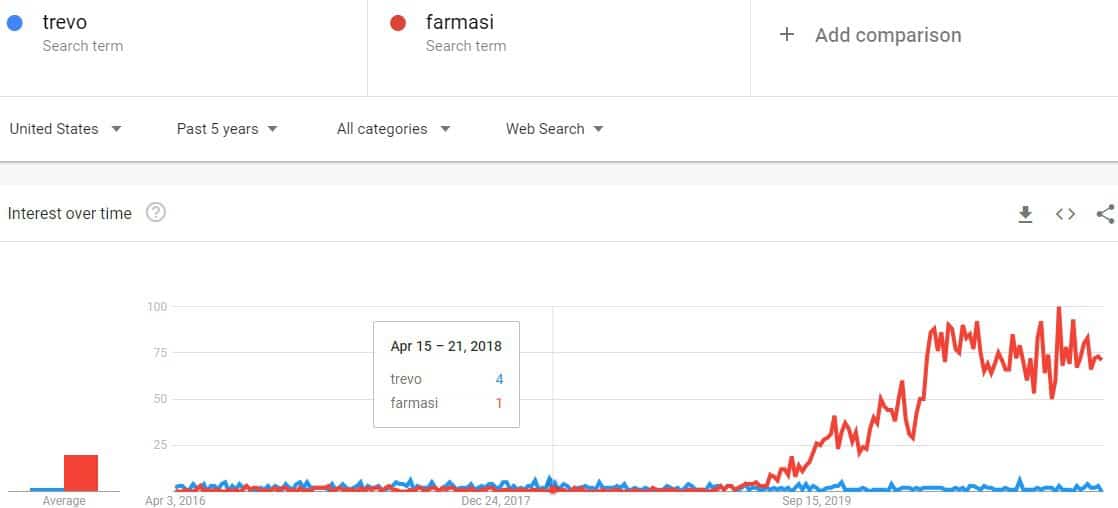
Task: Open the embed code icon
Action: [x=1065, y=214]
